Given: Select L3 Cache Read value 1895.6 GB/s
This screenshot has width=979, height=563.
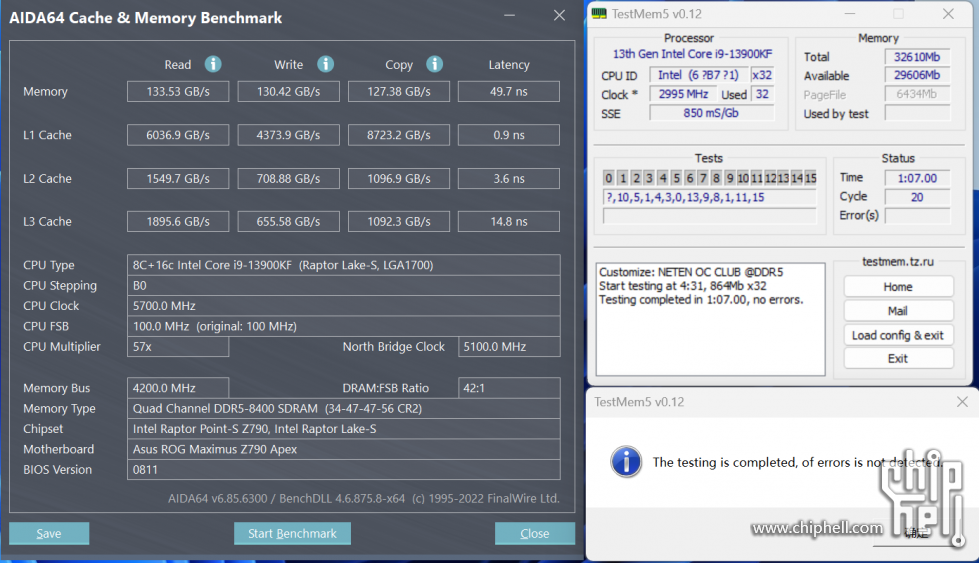Looking at the screenshot, I should 178,222.
